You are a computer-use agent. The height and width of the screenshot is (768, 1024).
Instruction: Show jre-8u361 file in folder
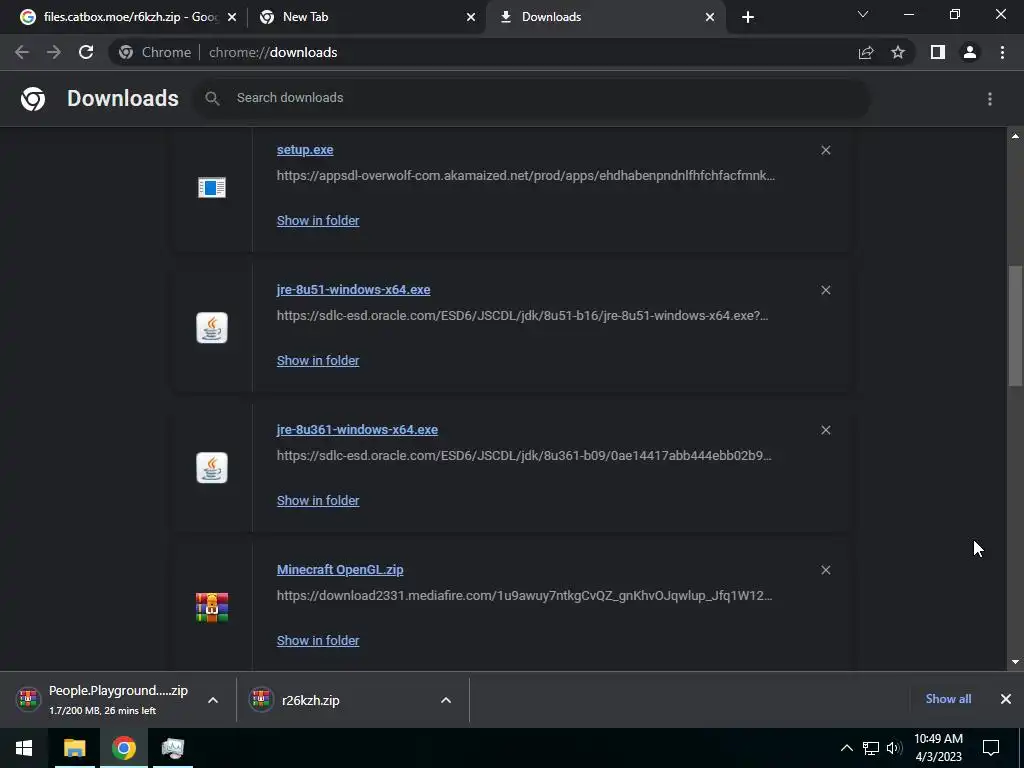(x=318, y=500)
